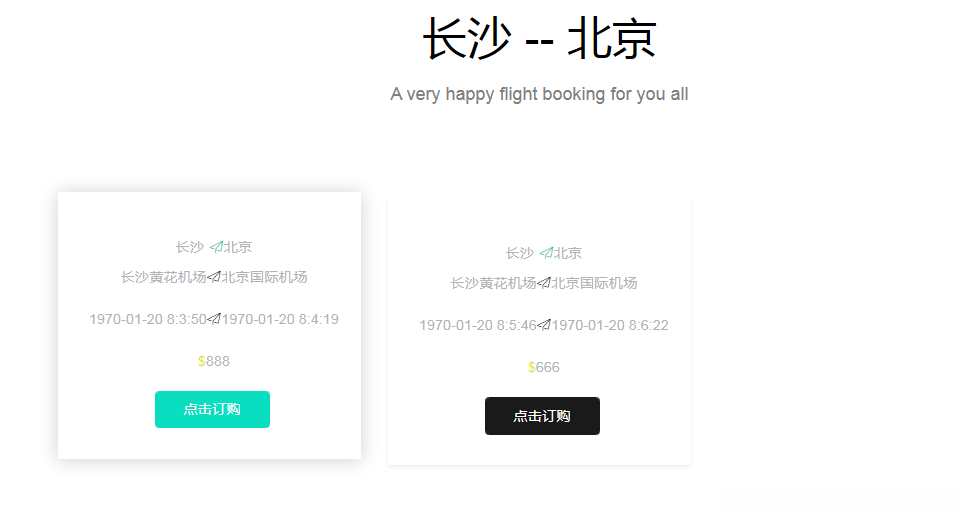Select departure time 1970-01-20 8:5:46
The image size is (969, 521).
tap(478, 326)
